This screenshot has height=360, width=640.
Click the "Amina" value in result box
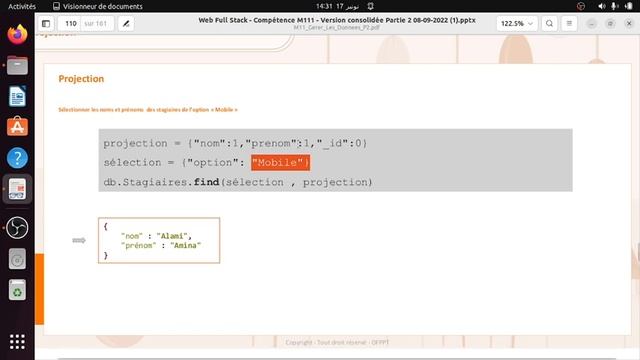click(x=185, y=245)
